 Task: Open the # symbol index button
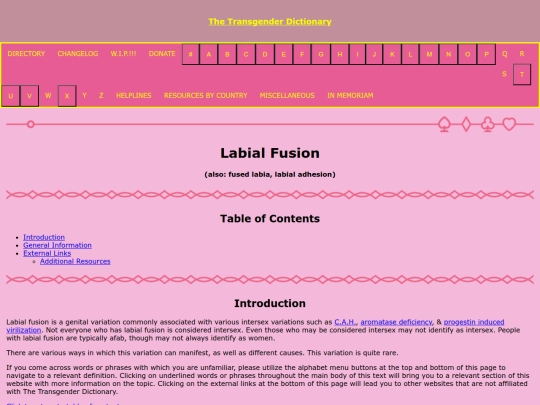(x=190, y=54)
